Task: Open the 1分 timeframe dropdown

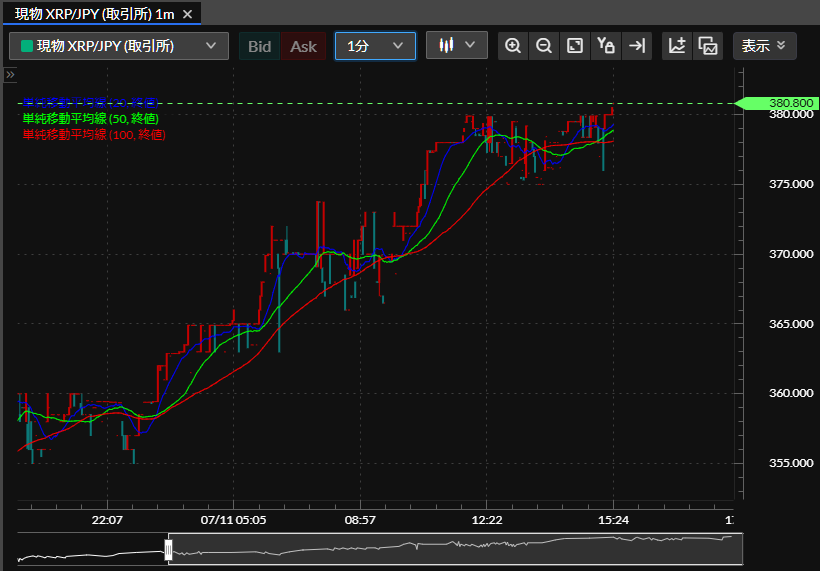Action: pos(375,46)
